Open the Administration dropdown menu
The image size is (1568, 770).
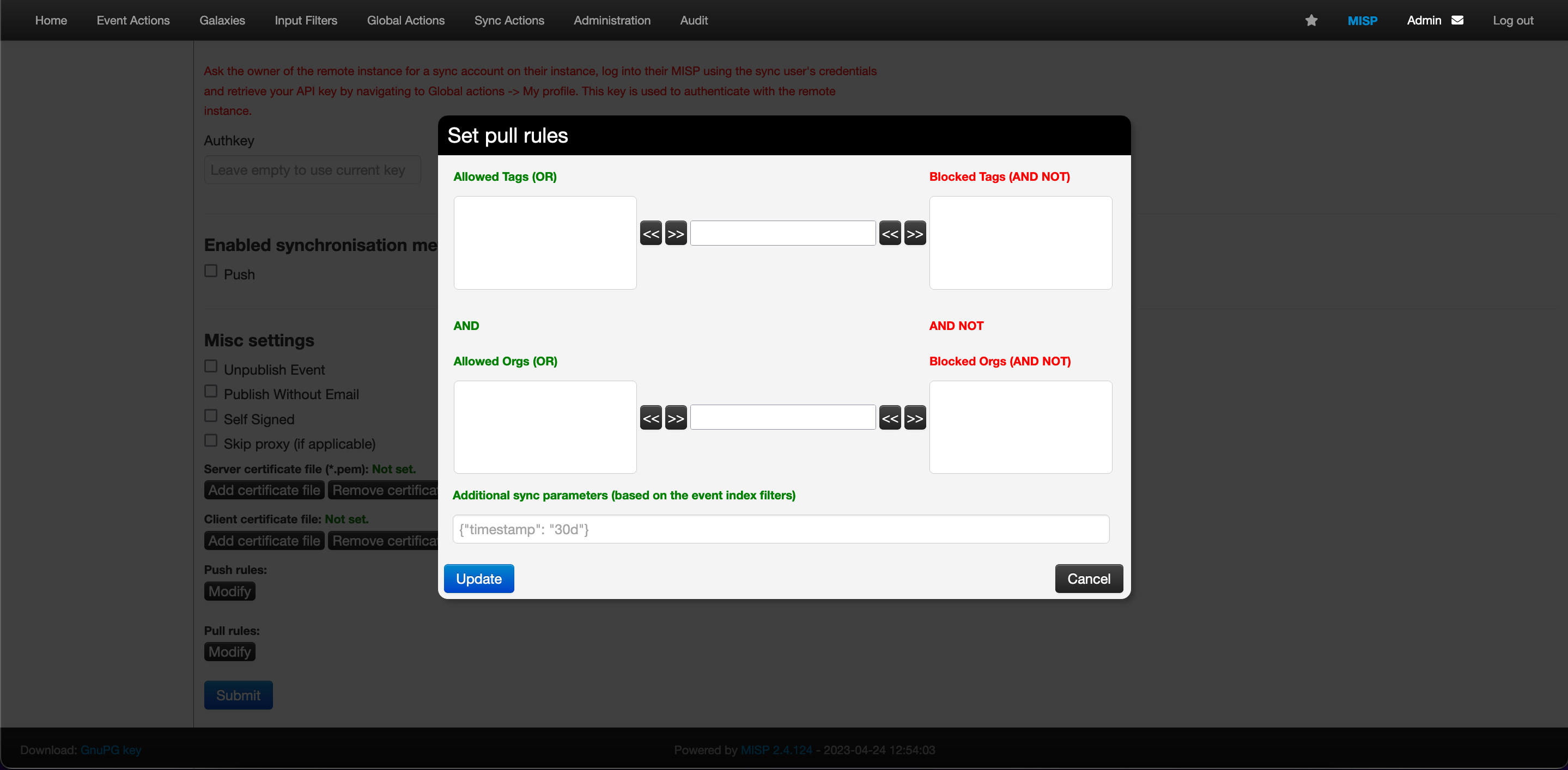612,21
